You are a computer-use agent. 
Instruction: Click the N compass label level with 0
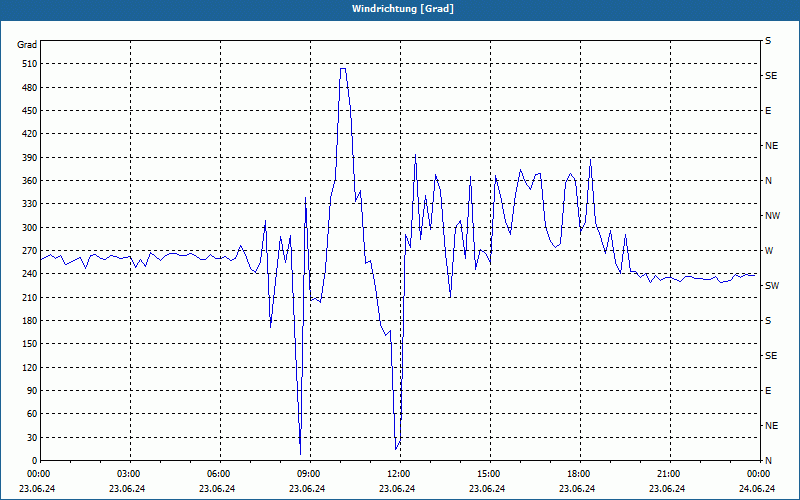[768, 461]
